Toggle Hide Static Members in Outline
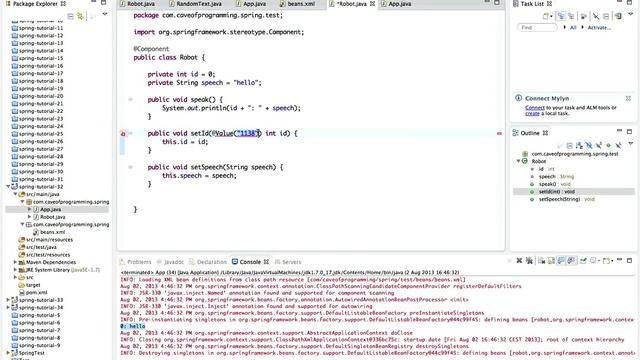Image resolution: width=640 pixels, height=360 pixels. click(x=599, y=145)
